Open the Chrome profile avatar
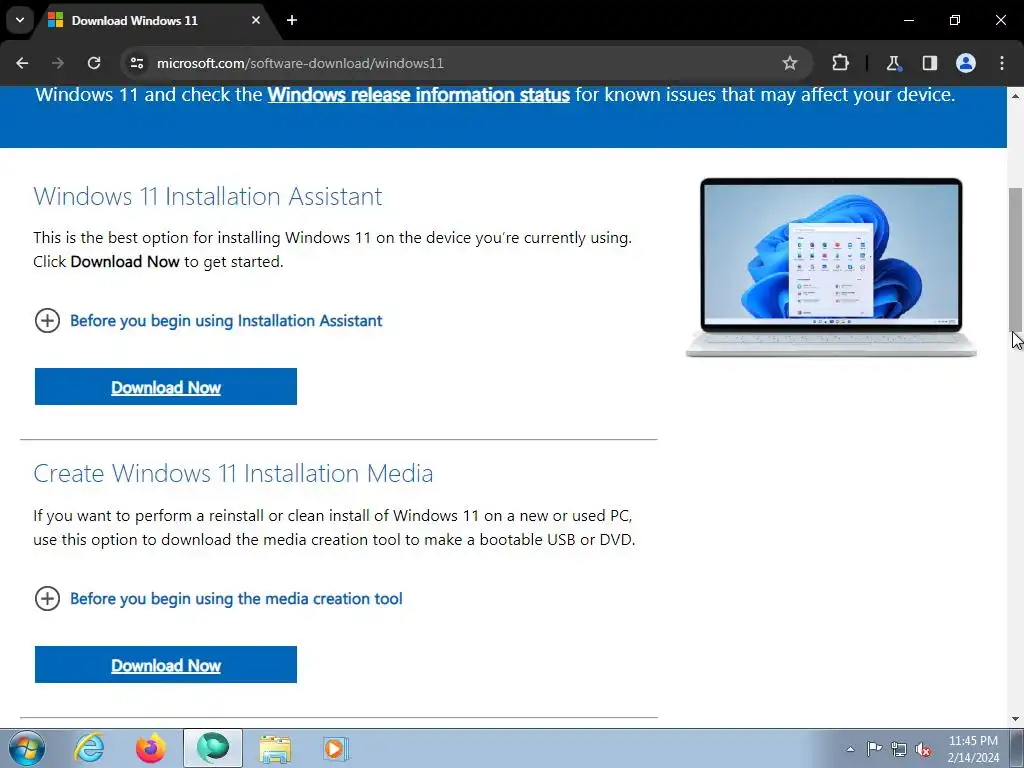 pyautogui.click(x=966, y=63)
